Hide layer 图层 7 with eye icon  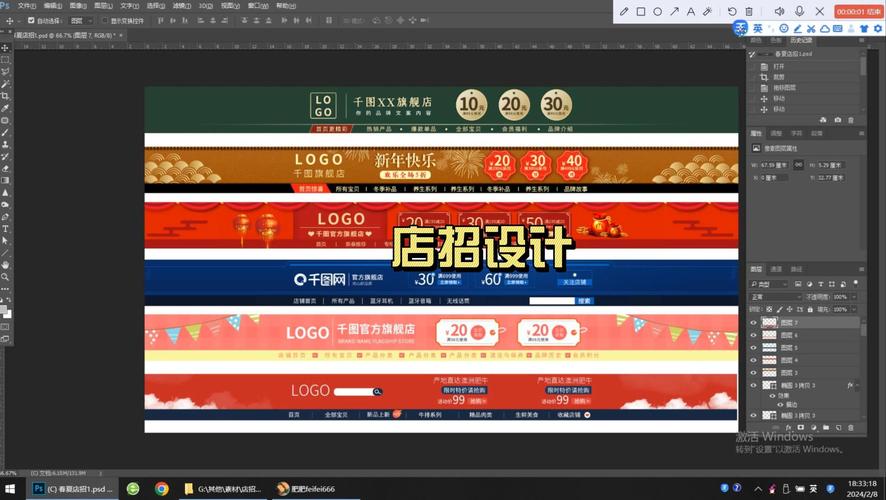click(753, 323)
